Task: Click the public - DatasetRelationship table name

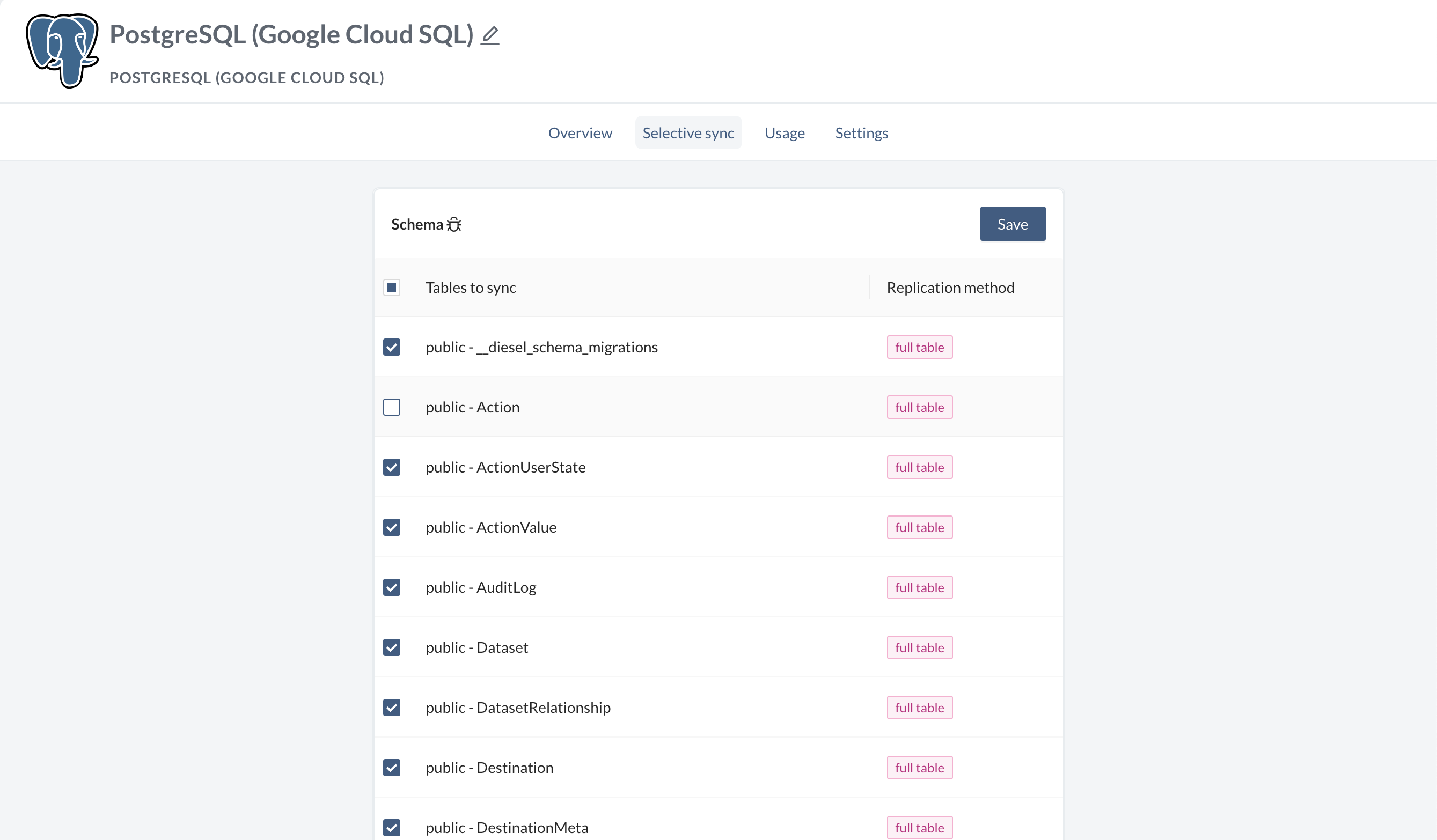Action: tap(518, 708)
